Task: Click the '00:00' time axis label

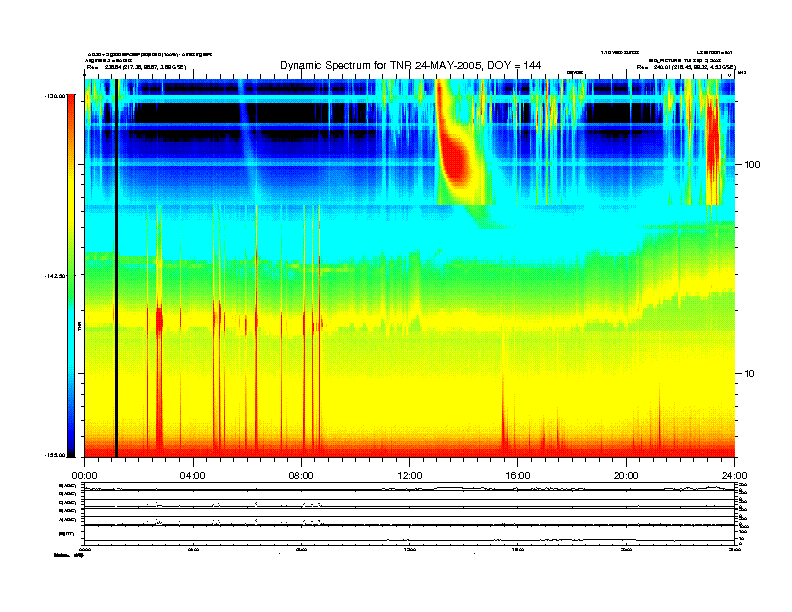Action: [84, 476]
